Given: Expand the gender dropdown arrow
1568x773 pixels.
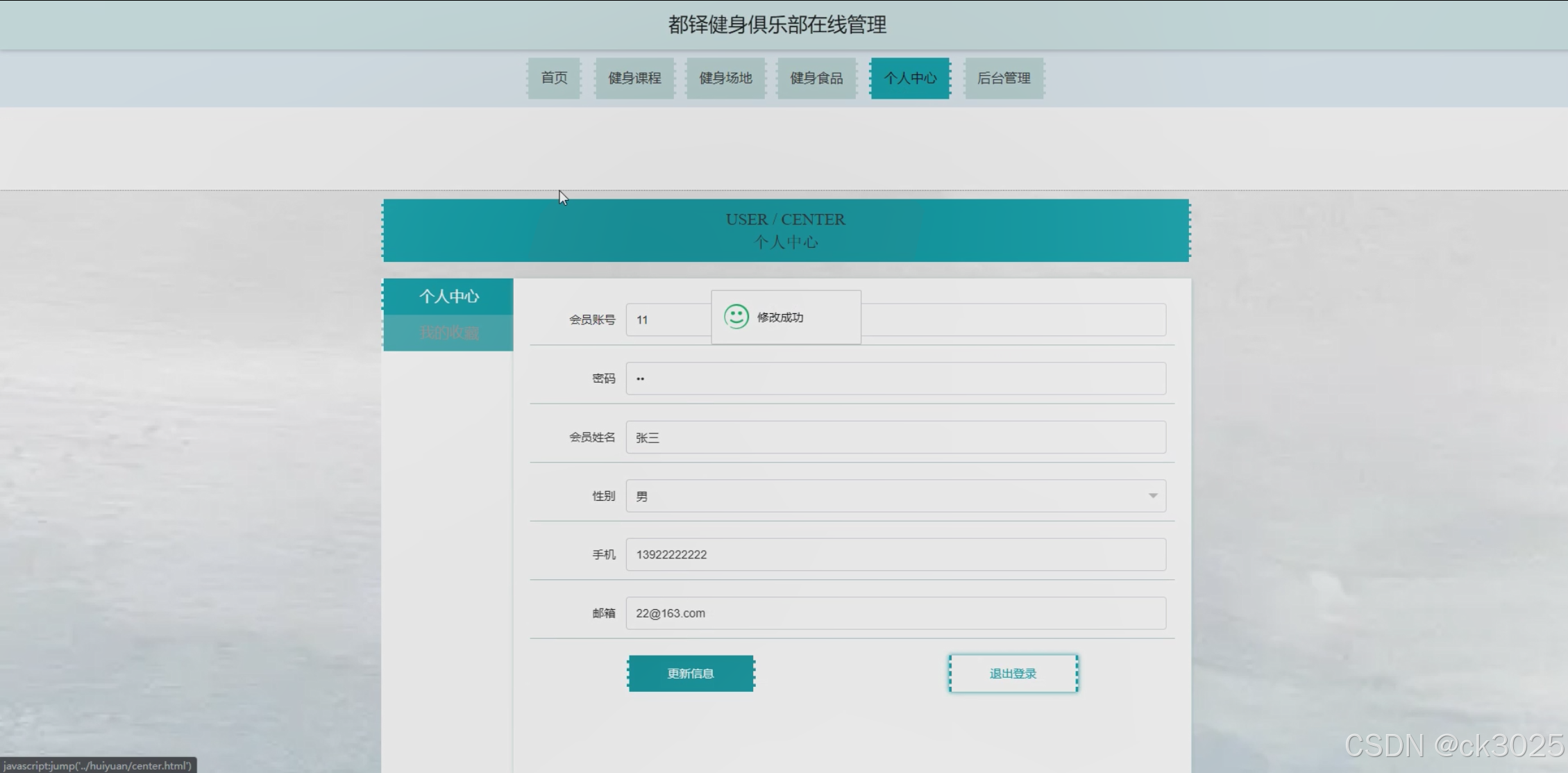Looking at the screenshot, I should (1152, 496).
